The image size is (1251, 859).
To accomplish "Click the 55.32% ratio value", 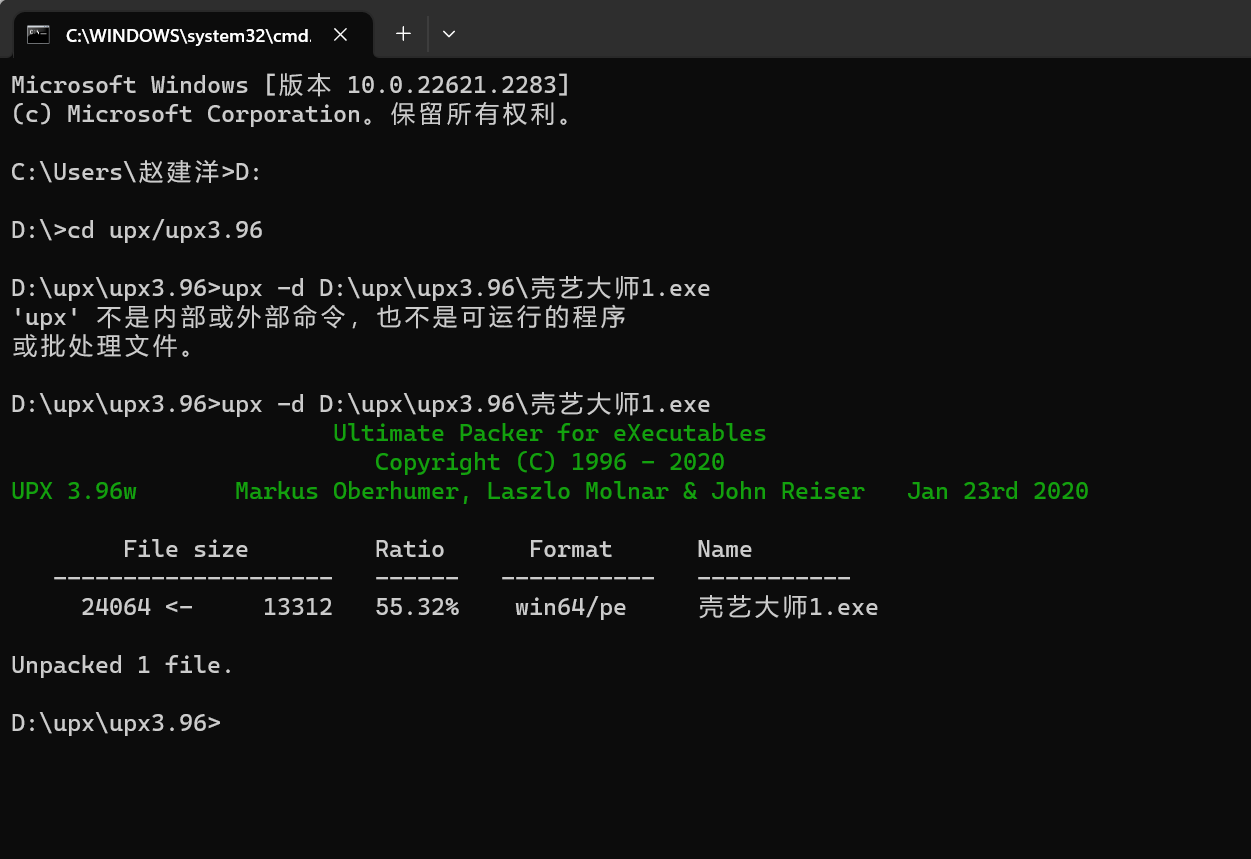I will tap(416, 607).
